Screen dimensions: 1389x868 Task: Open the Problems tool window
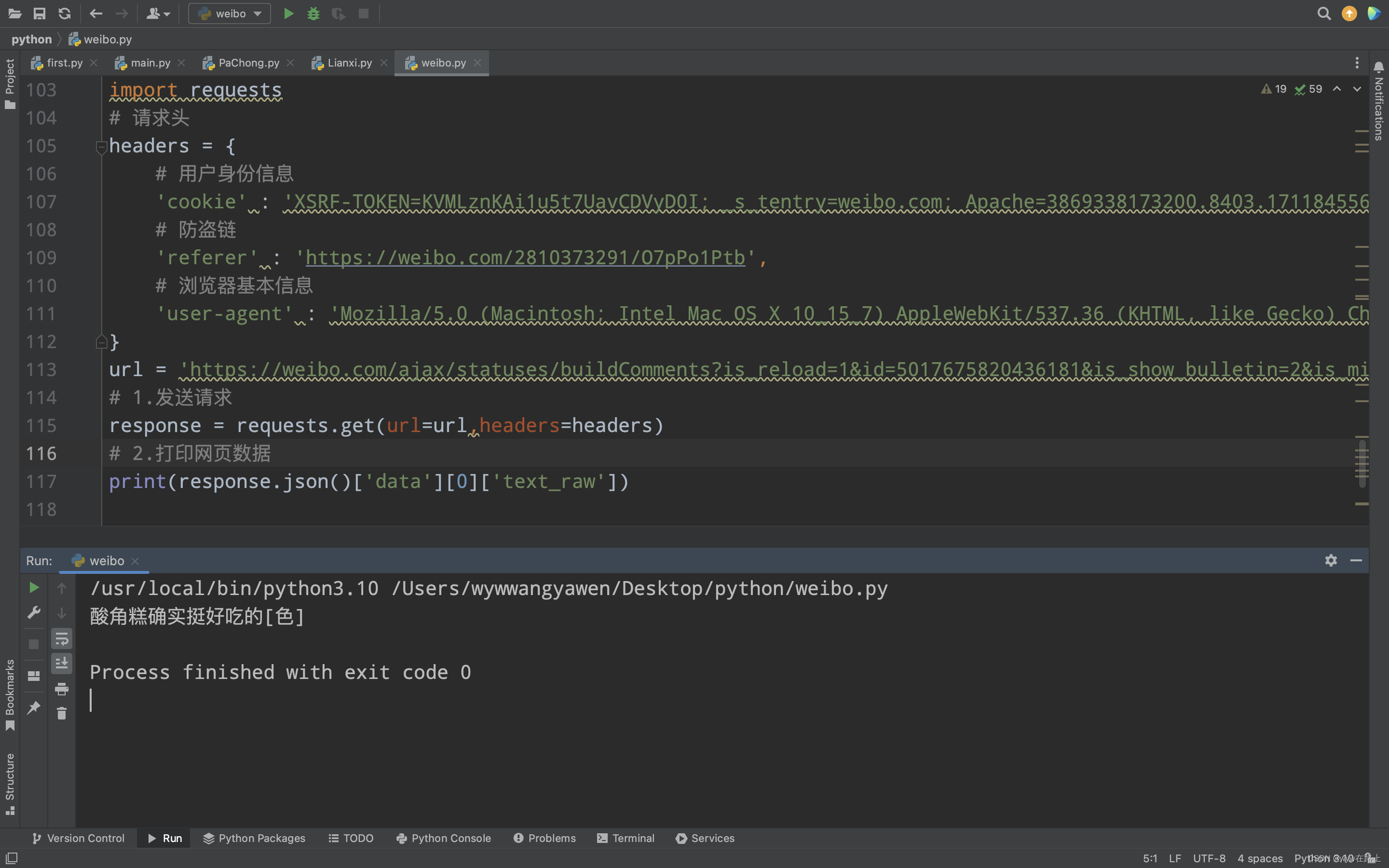click(x=544, y=838)
